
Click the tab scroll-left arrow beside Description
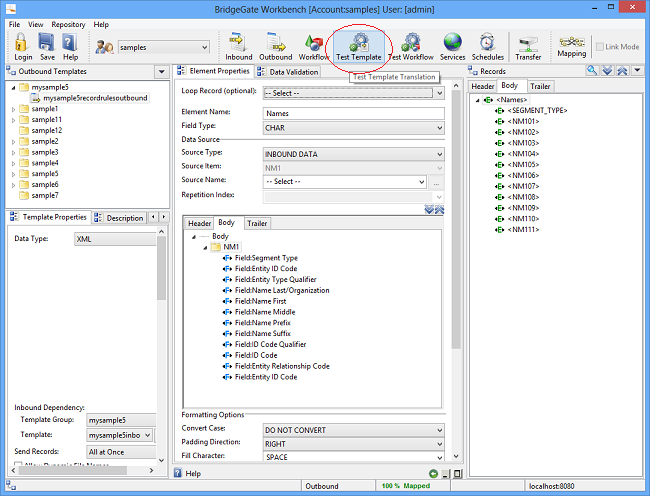tap(153, 217)
